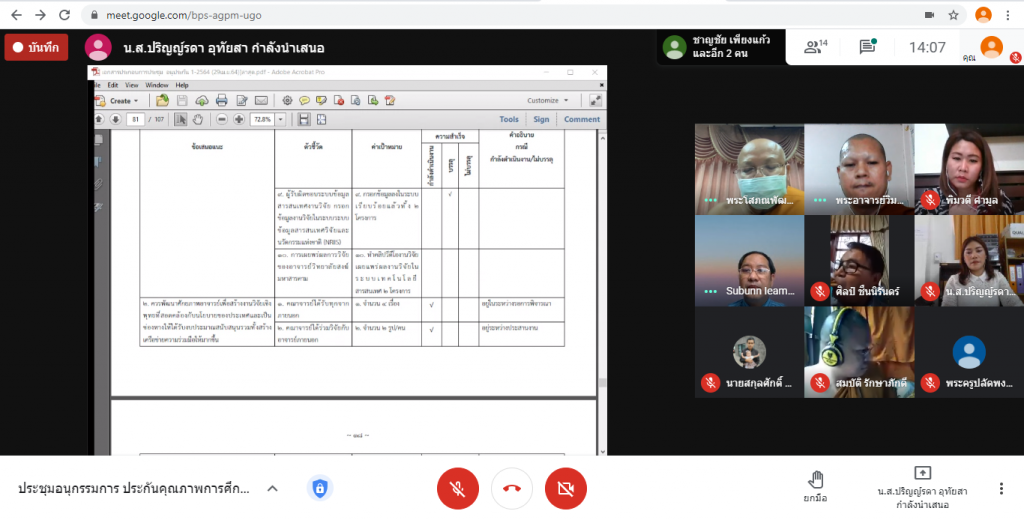Open the Comment pane in Acrobat
Viewport: 1024px width, 520px height.
point(582,119)
